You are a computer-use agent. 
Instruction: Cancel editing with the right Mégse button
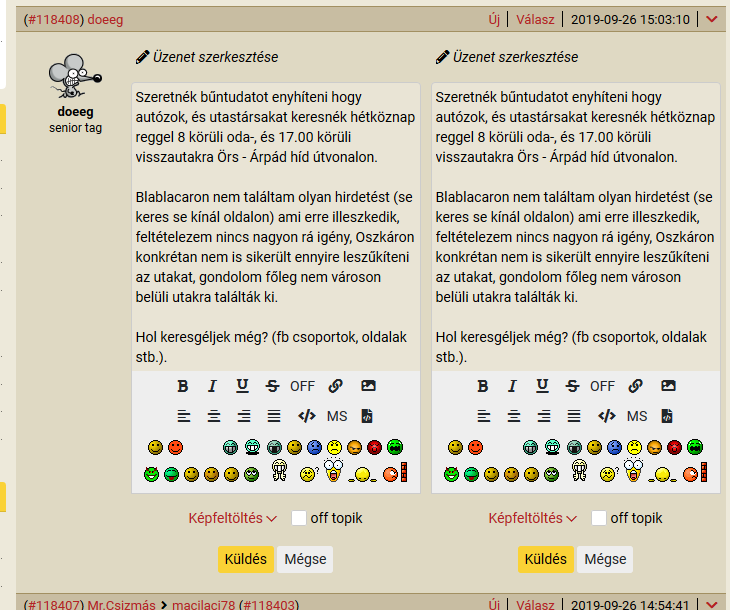(x=605, y=559)
